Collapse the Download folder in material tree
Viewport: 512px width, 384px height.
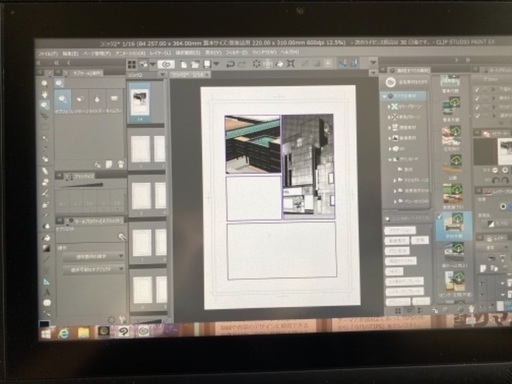click(390, 159)
